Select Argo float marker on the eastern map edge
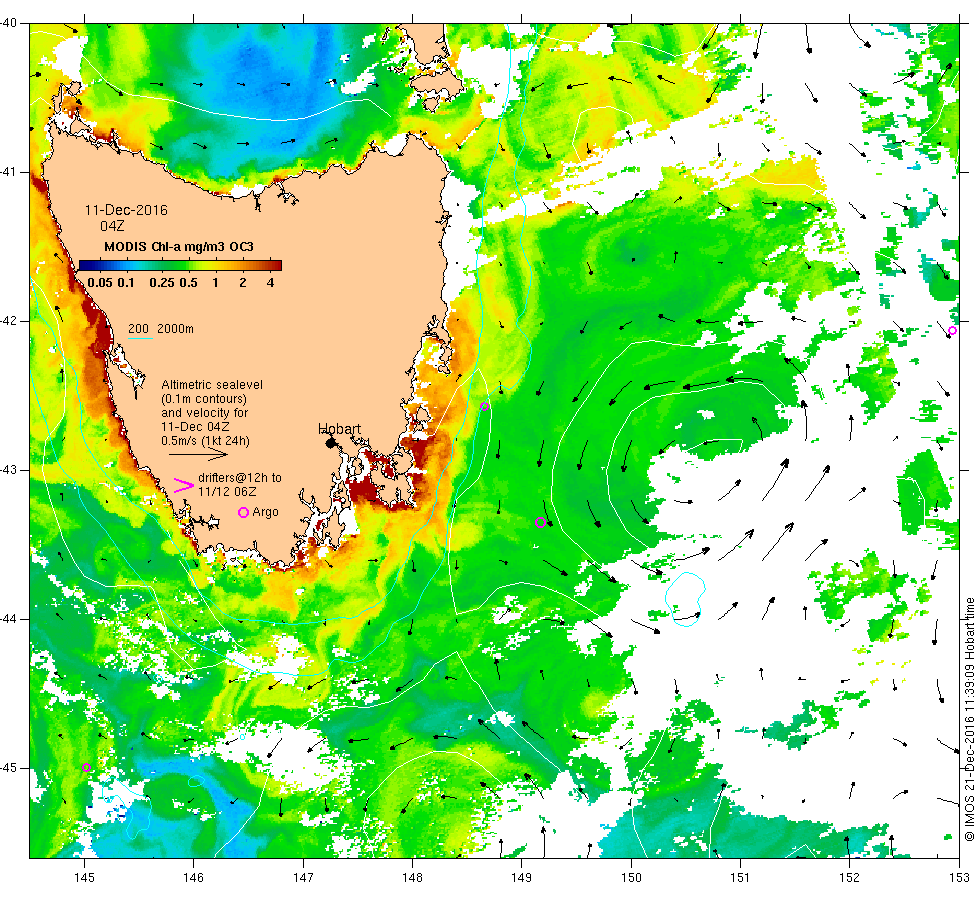980x900 pixels. click(952, 331)
